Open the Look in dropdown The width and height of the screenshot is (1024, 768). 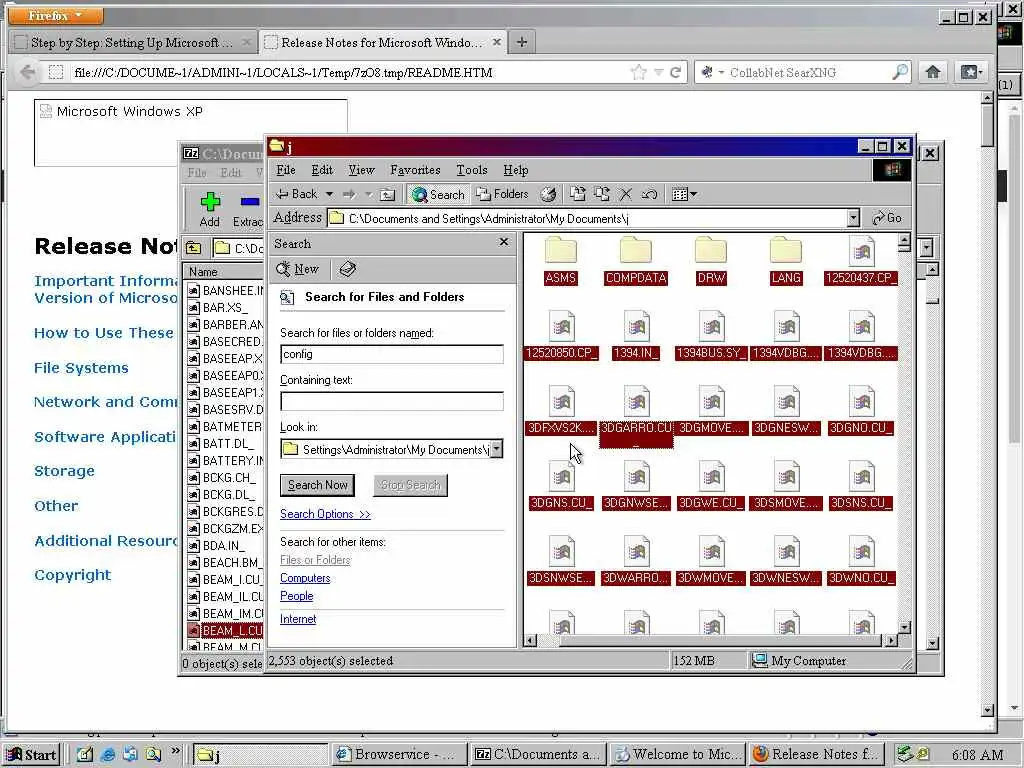click(496, 449)
